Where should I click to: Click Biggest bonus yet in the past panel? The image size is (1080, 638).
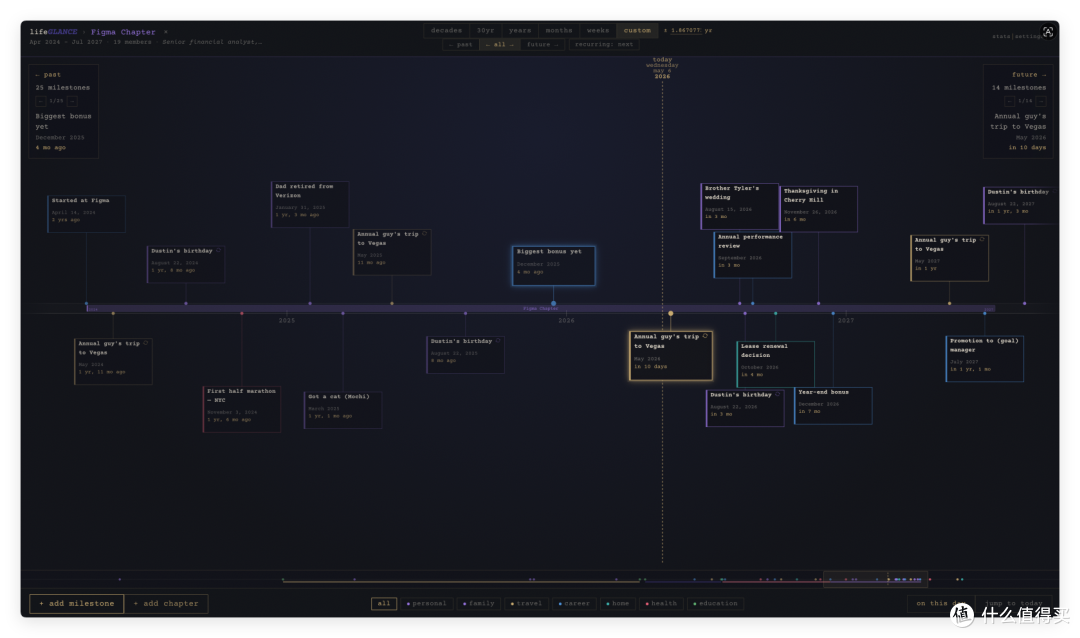coord(63,121)
